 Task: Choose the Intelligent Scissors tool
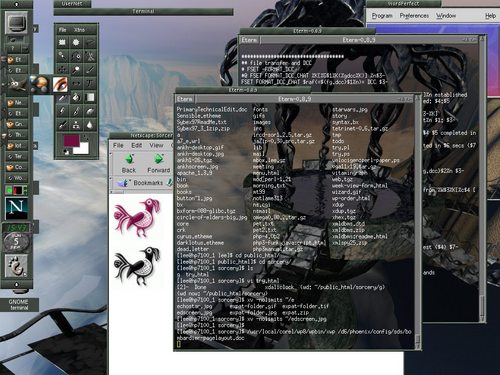(x=90, y=56)
